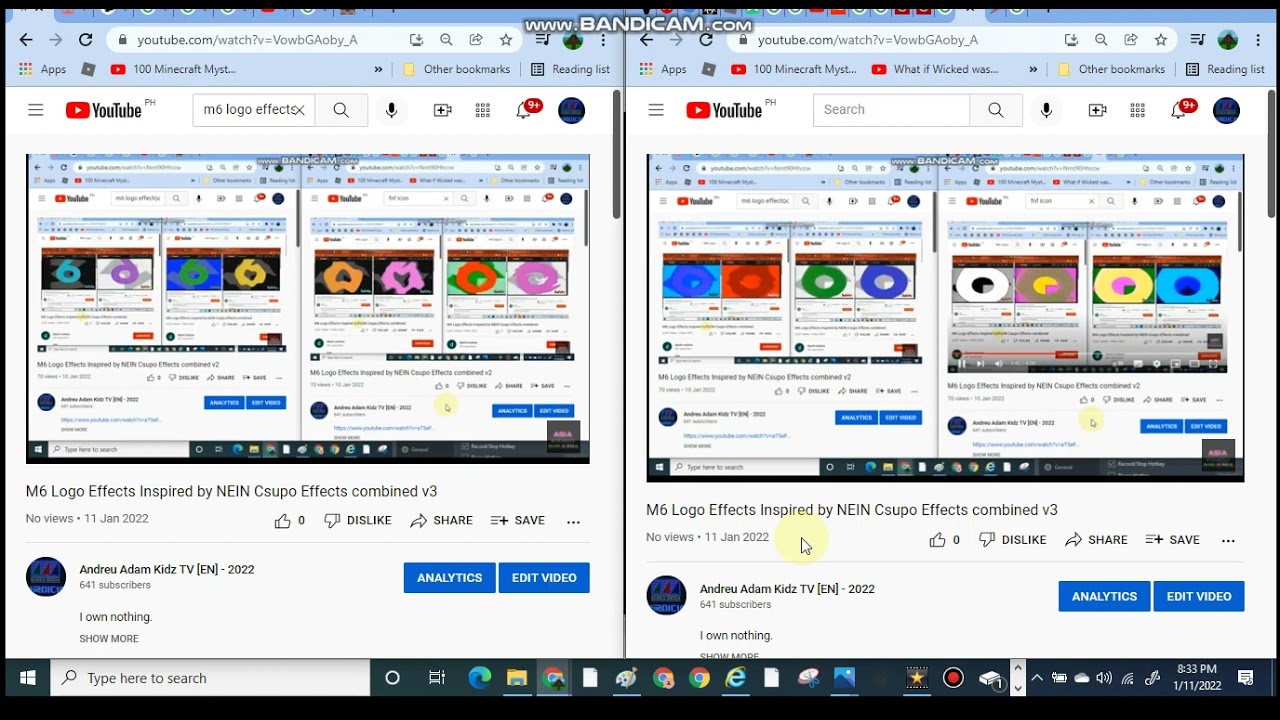
Task: Open Andreu Adam Kidz TV channel link in the right window
Action: pyautogui.click(x=787, y=589)
